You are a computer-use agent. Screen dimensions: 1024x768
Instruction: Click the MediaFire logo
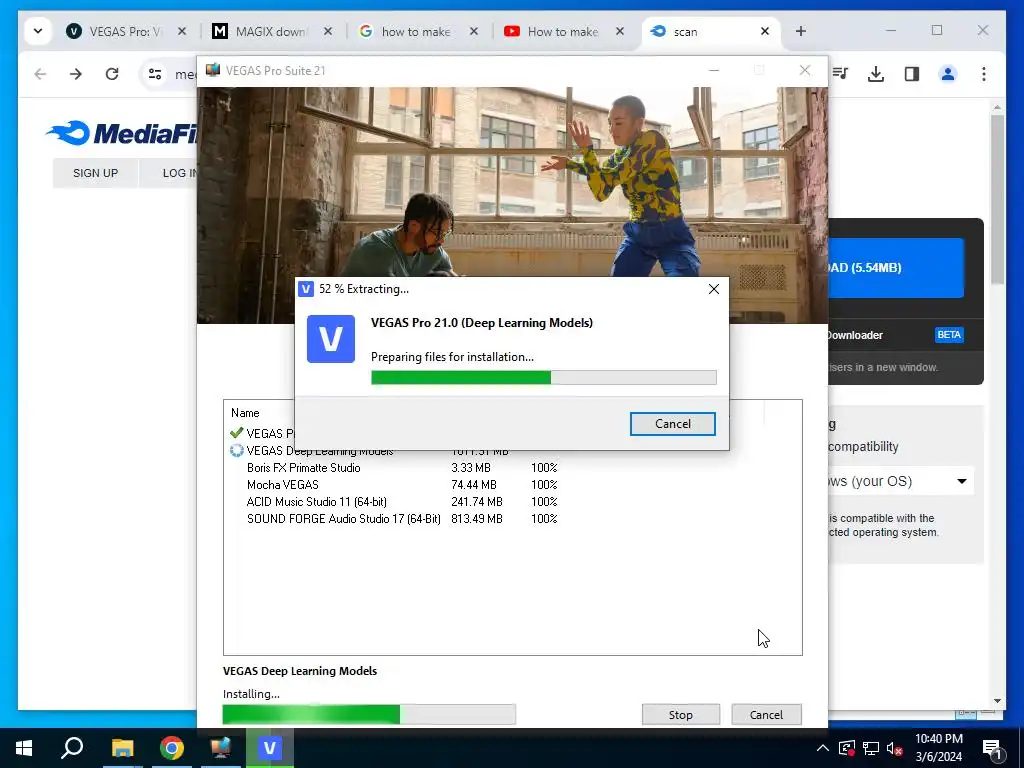click(x=122, y=133)
